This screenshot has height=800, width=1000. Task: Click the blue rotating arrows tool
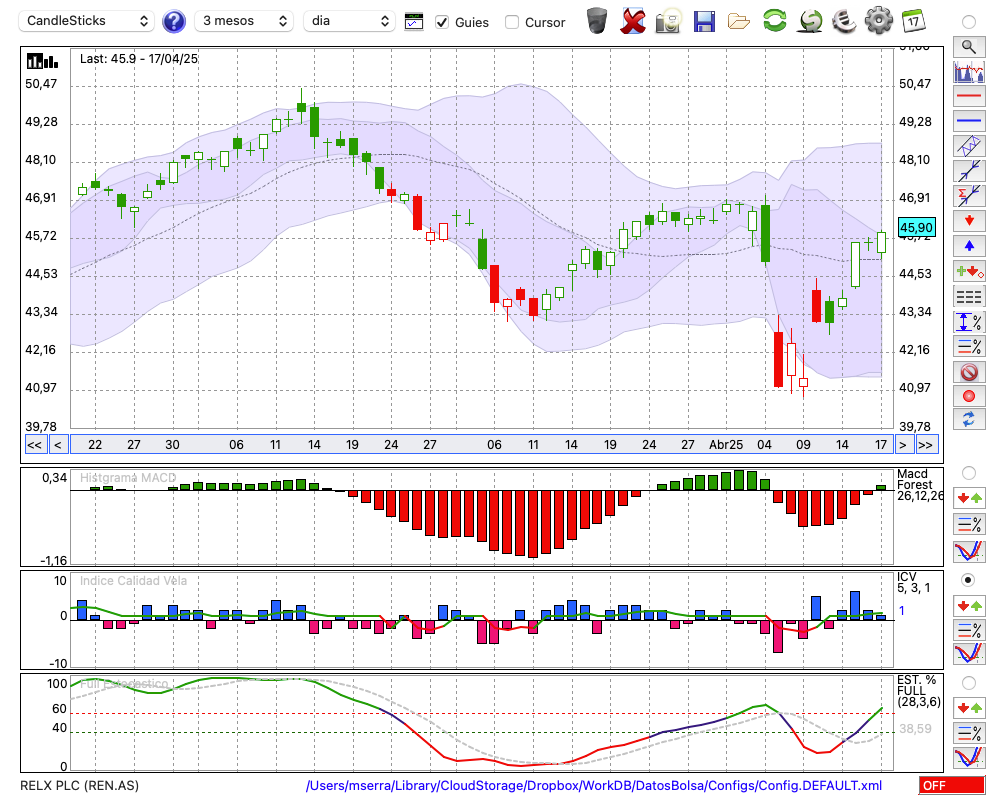coord(969,420)
